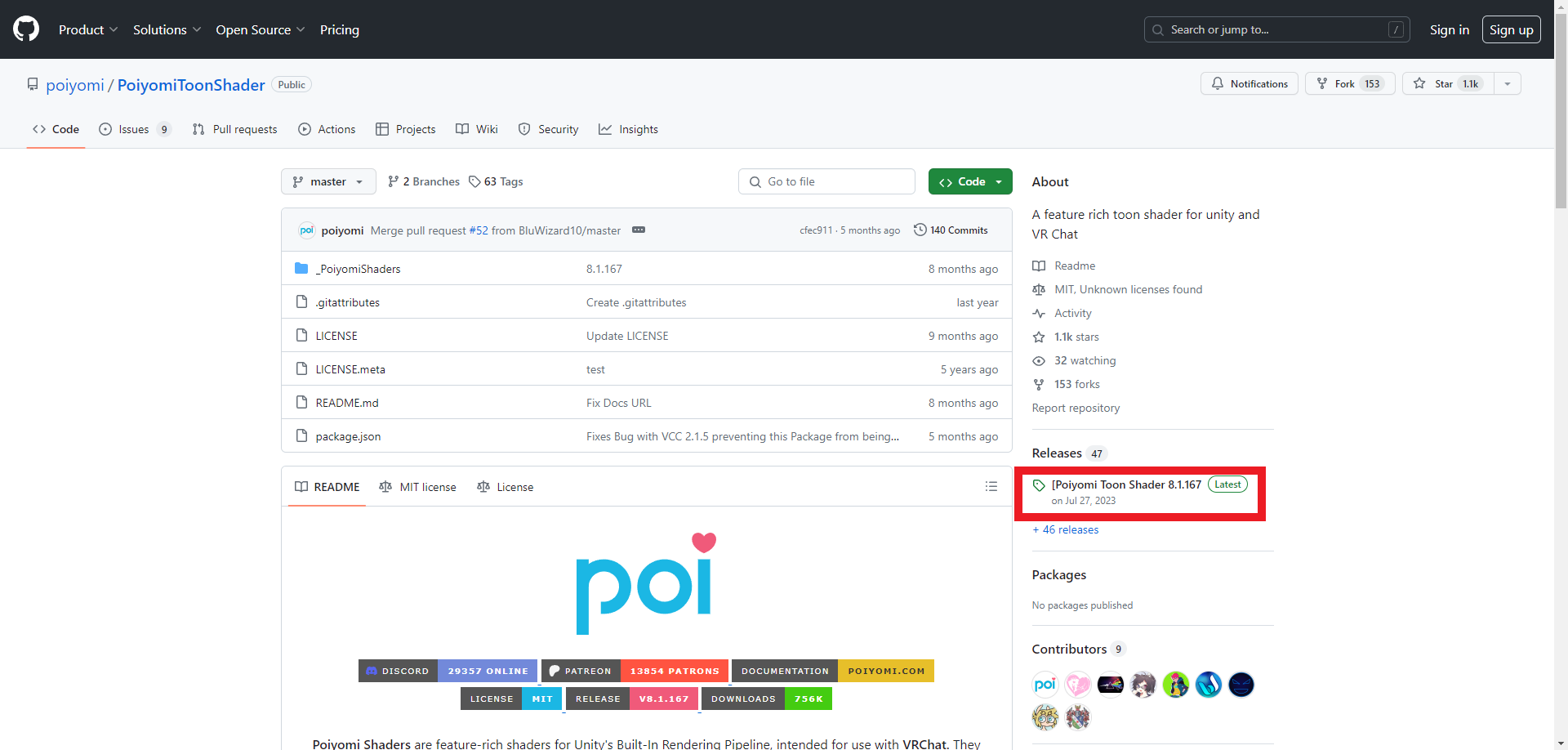Star the repository
Image resolution: width=1568 pixels, height=750 pixels.
pos(1448,83)
